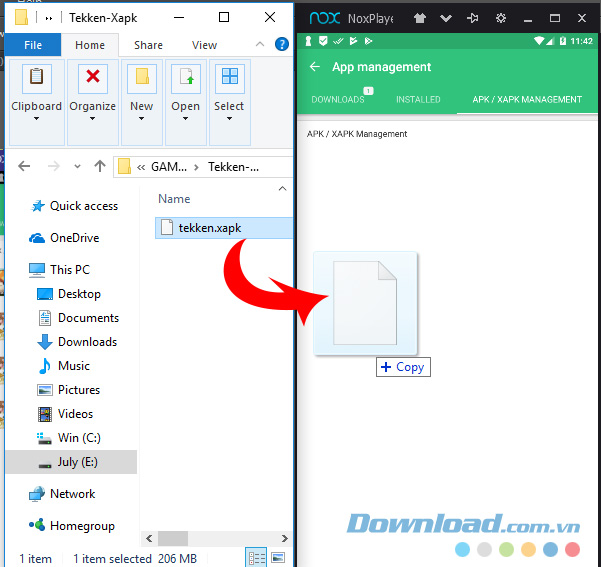Click the Play Store icon in status bar
The height and width of the screenshot is (567, 601).
tap(368, 41)
